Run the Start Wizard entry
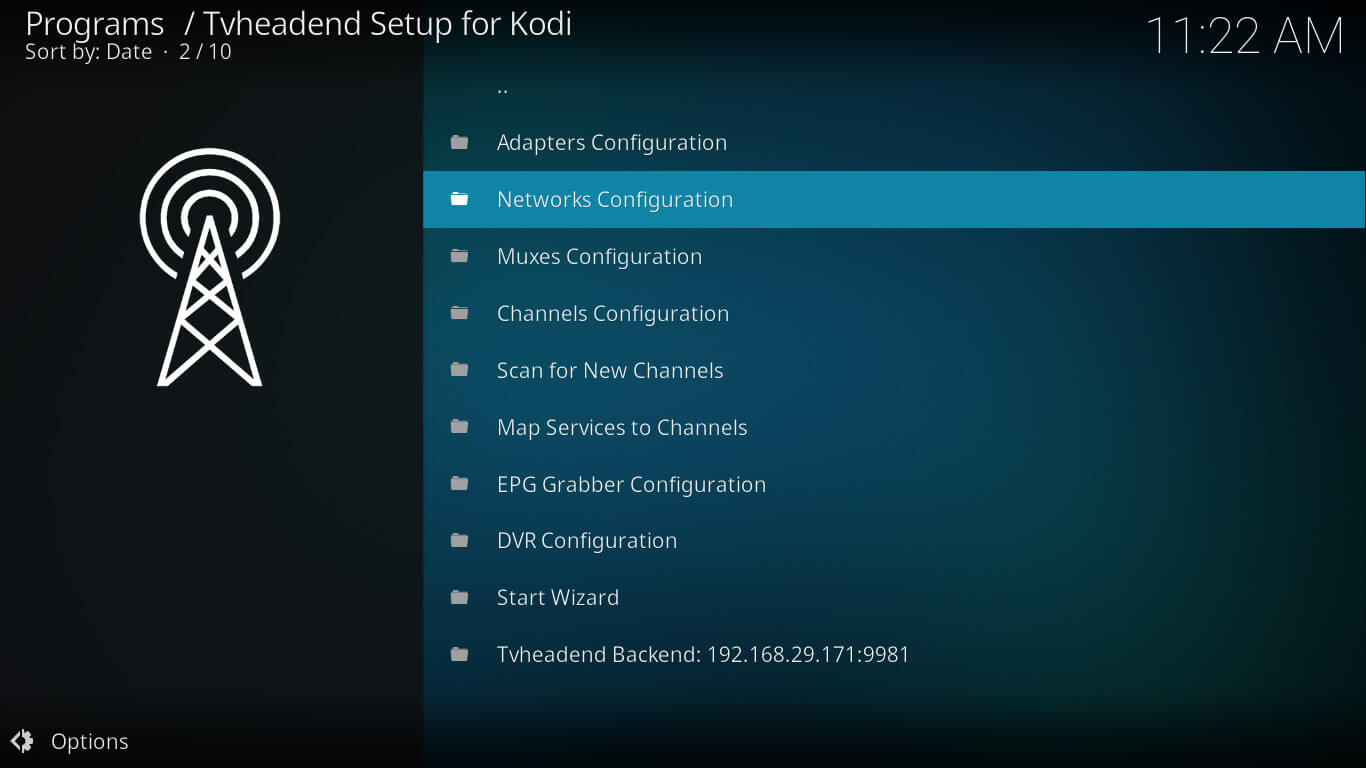1366x768 pixels. (557, 598)
